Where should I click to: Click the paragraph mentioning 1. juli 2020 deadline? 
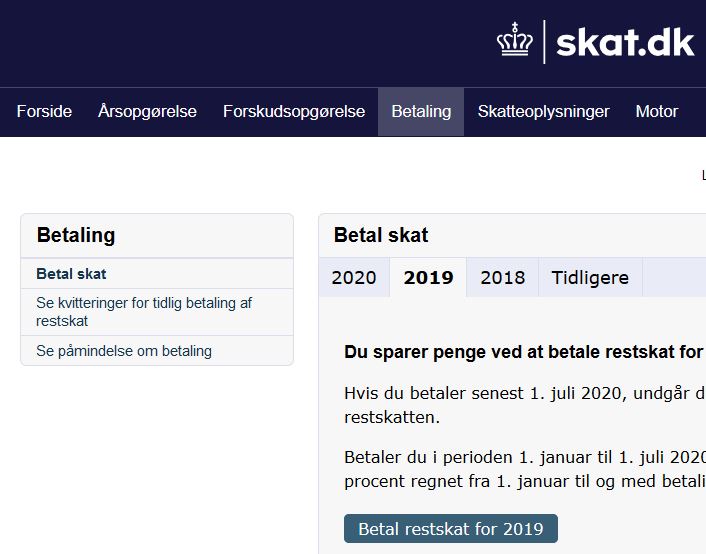[x=525, y=405]
